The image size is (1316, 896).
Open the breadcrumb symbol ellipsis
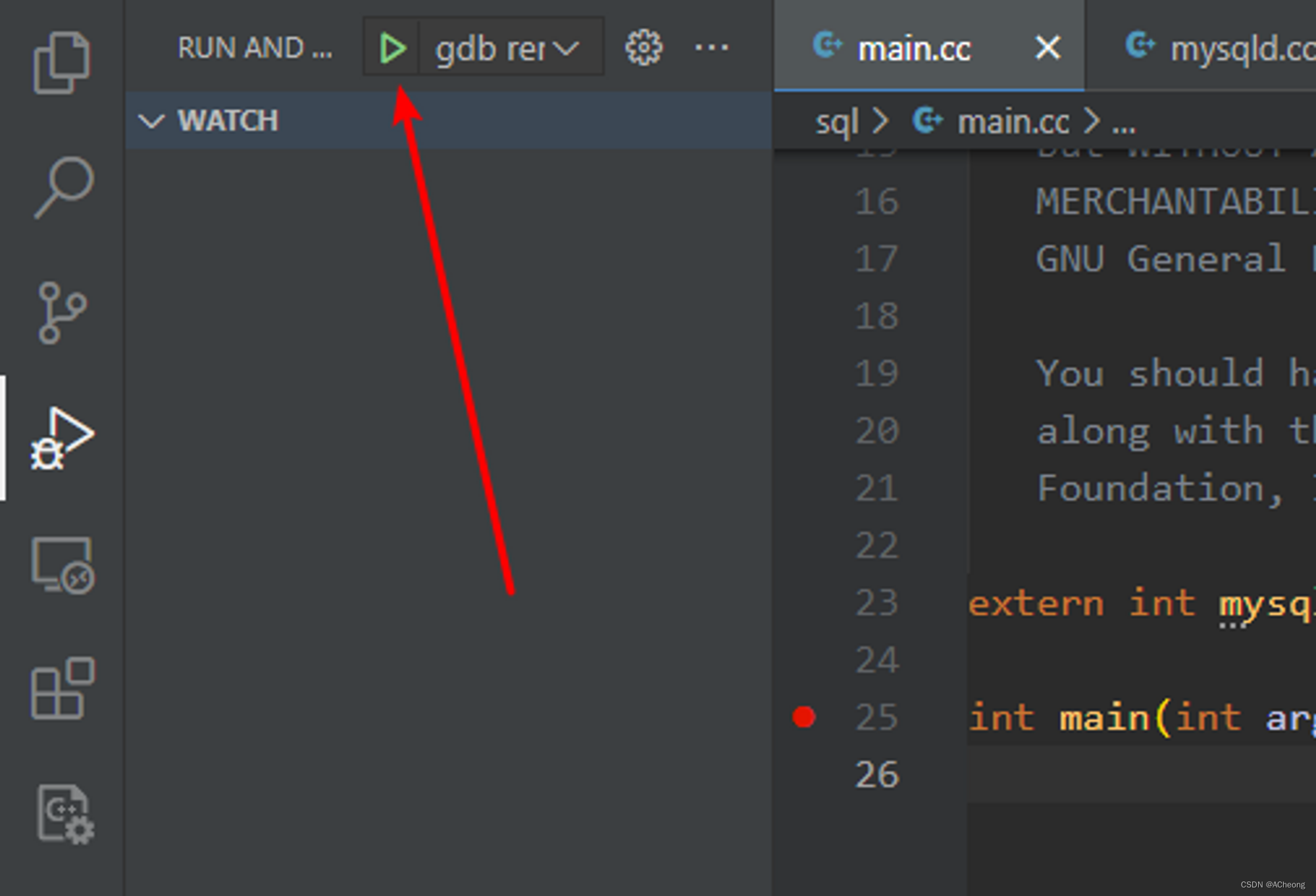click(1124, 125)
